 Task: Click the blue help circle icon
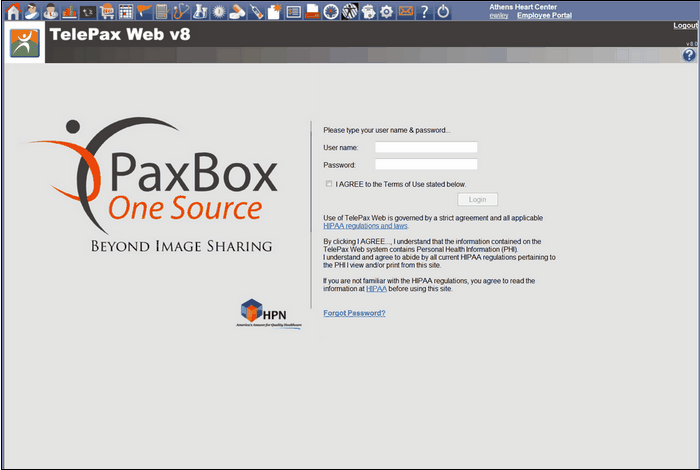coord(689,55)
